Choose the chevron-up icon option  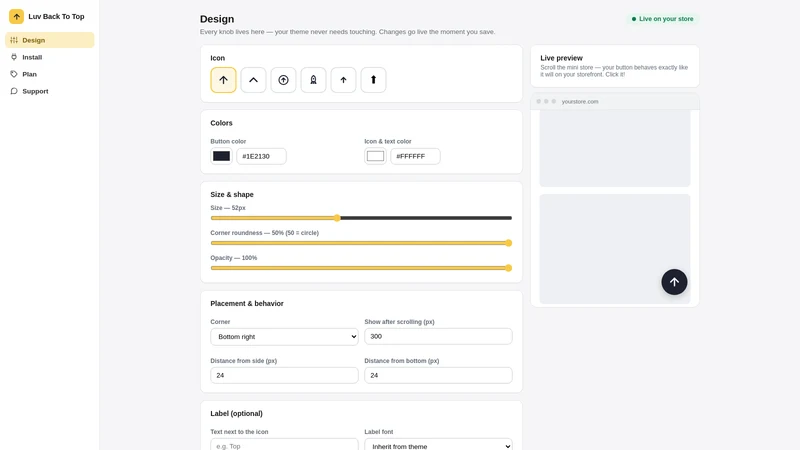coord(253,80)
